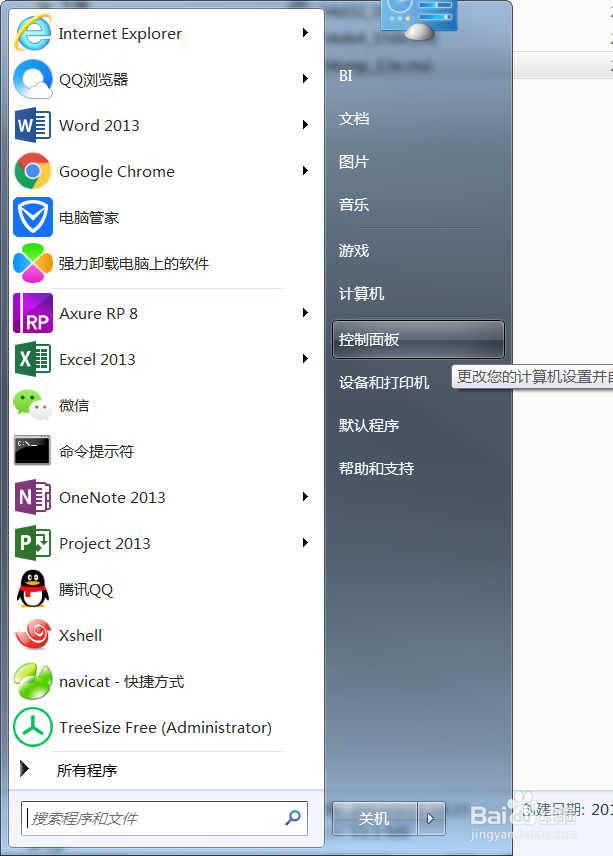Launch the Project 2013 icon
The height and width of the screenshot is (856, 613).
(33, 543)
